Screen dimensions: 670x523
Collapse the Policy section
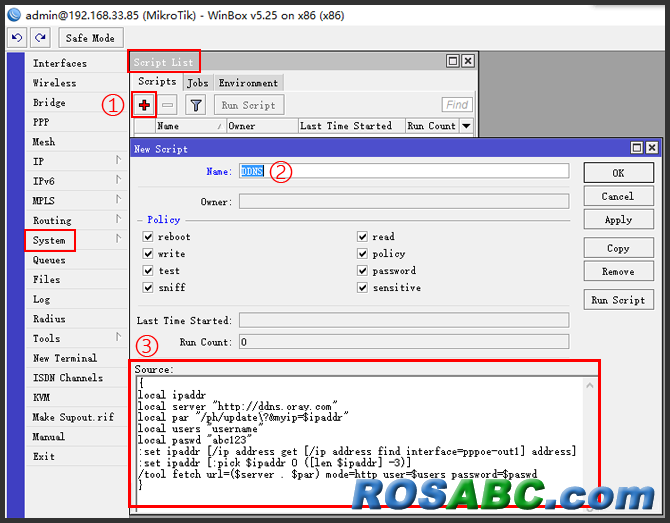tap(140, 220)
